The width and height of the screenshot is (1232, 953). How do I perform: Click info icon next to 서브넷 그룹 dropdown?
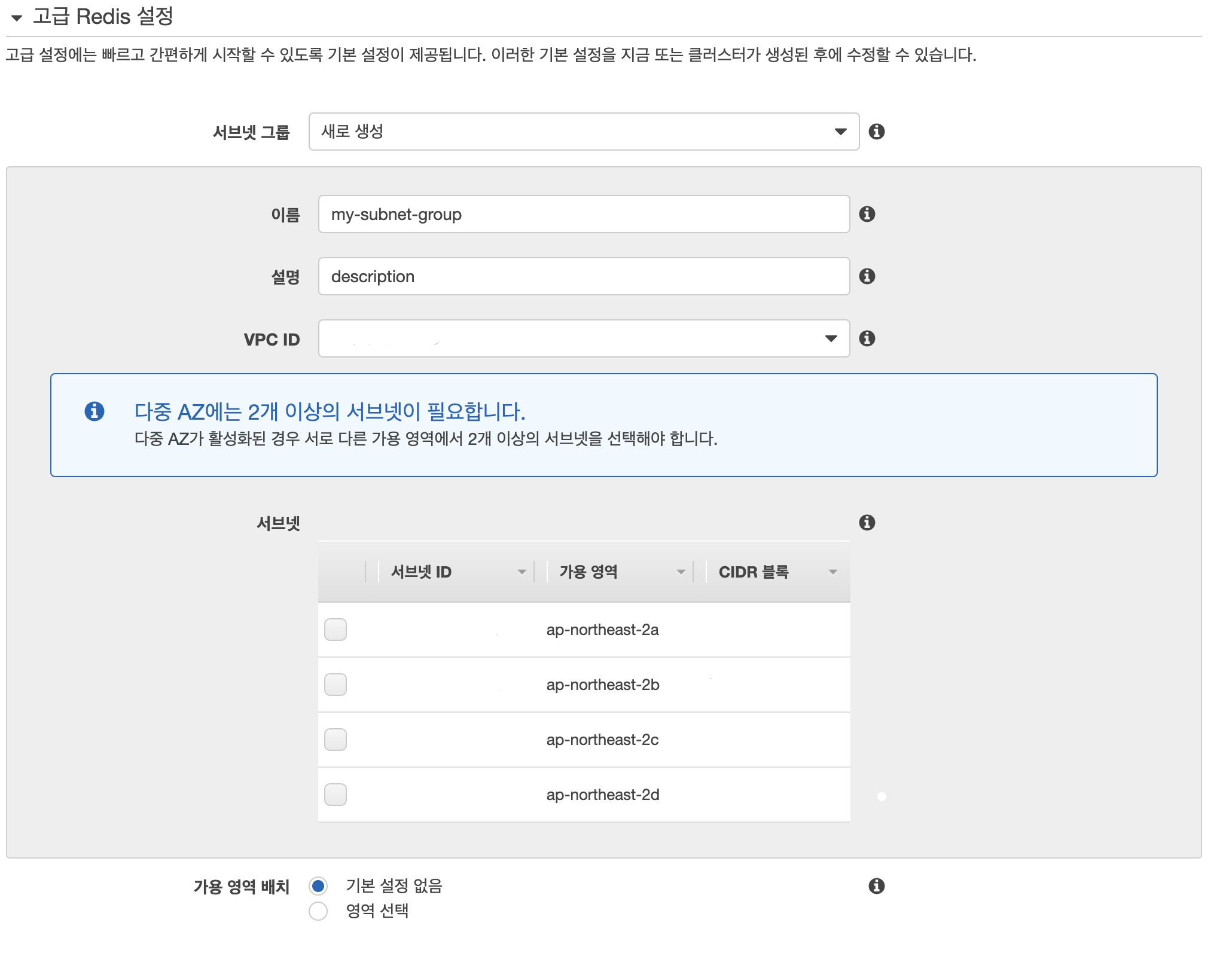(876, 132)
